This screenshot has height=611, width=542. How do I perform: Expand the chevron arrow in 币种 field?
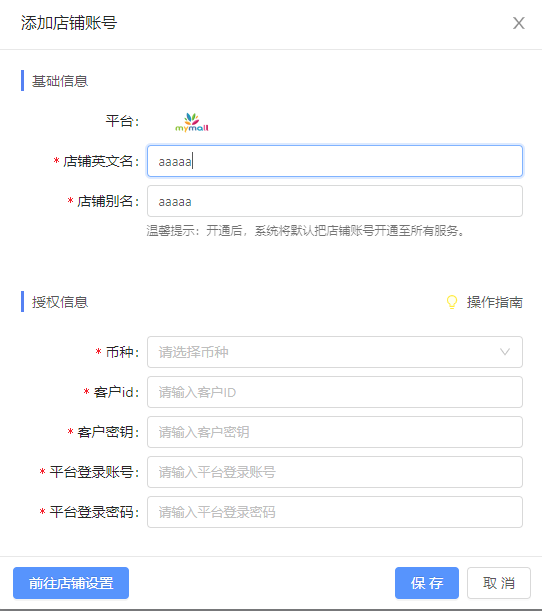click(505, 352)
